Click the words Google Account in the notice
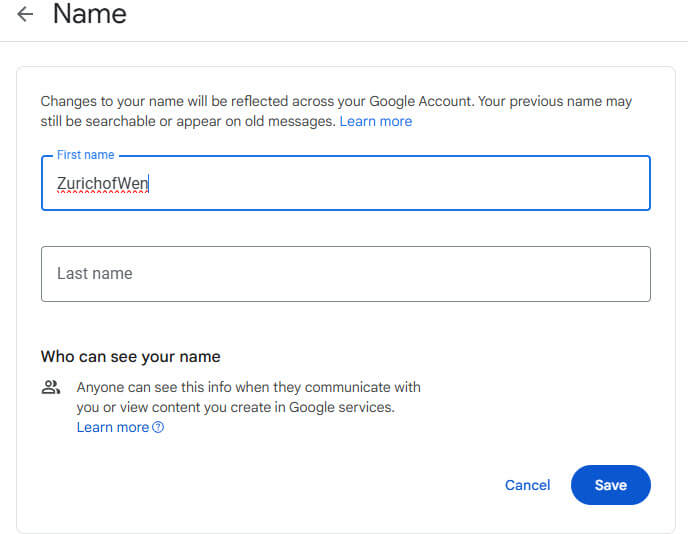688x534 pixels. point(421,101)
